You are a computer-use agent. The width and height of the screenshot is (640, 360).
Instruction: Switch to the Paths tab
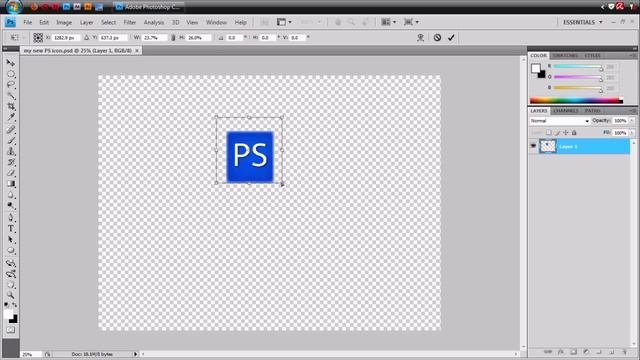coord(592,111)
